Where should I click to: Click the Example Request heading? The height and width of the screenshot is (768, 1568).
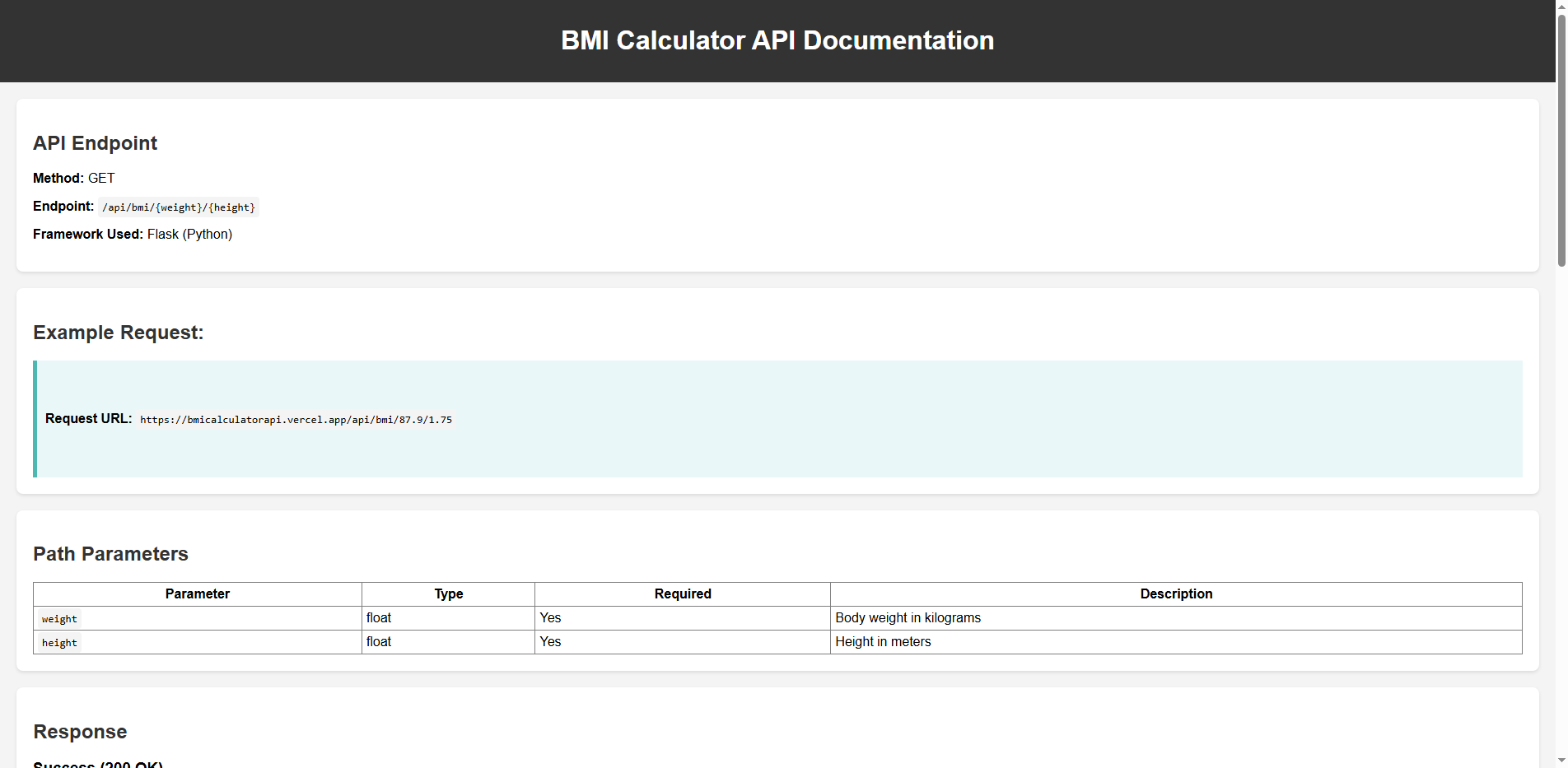pyautogui.click(x=118, y=333)
